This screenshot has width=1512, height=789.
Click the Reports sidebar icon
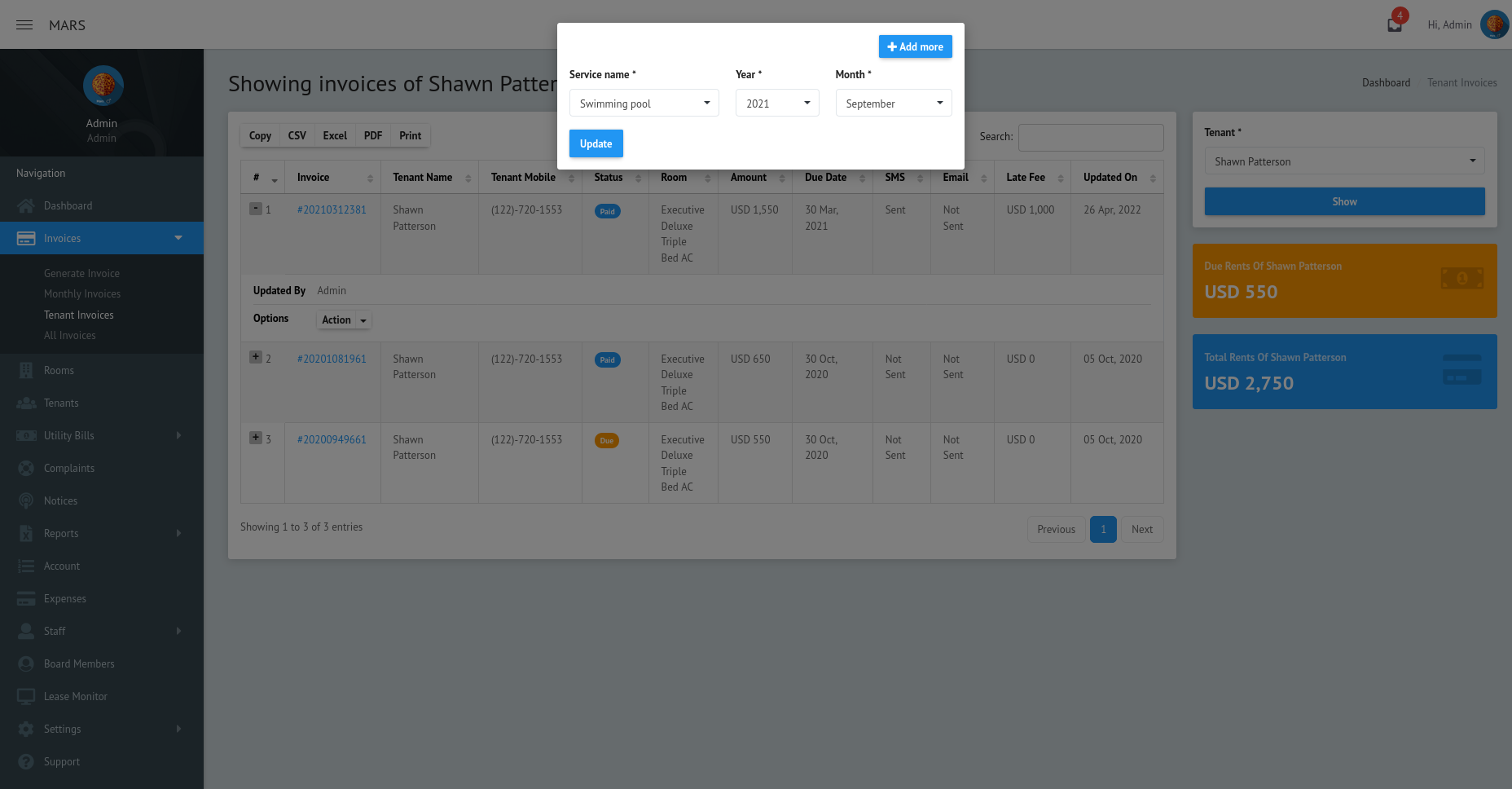pyautogui.click(x=27, y=533)
